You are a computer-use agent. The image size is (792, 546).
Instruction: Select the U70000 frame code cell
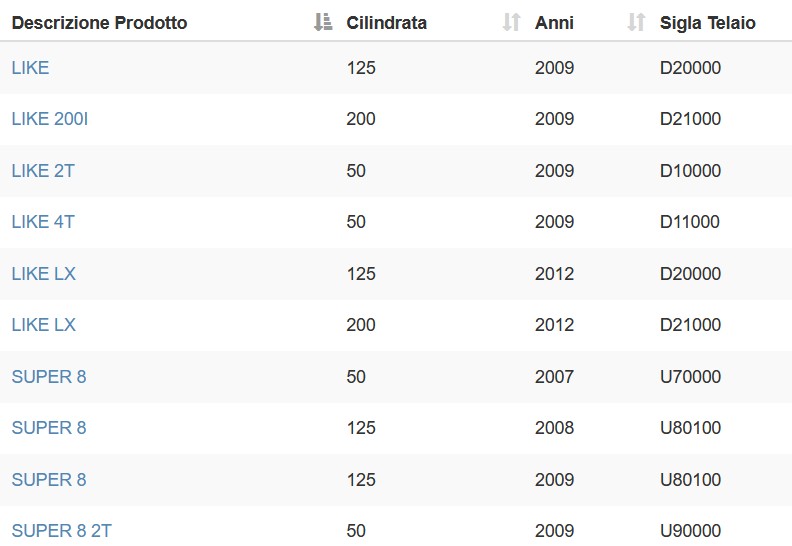pyautogui.click(x=690, y=377)
